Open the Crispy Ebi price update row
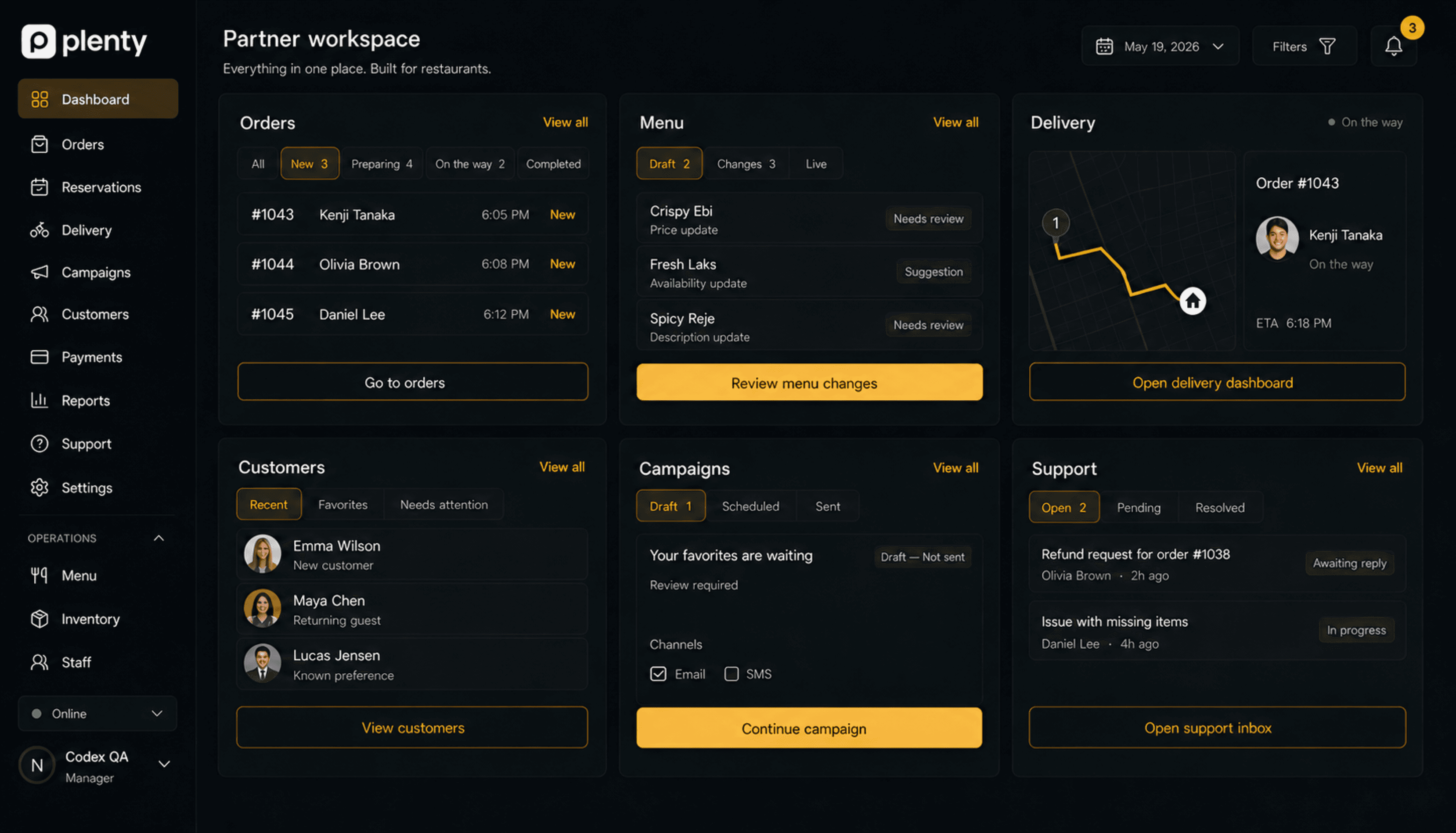Screen dimensions: 1456x833 (809, 219)
